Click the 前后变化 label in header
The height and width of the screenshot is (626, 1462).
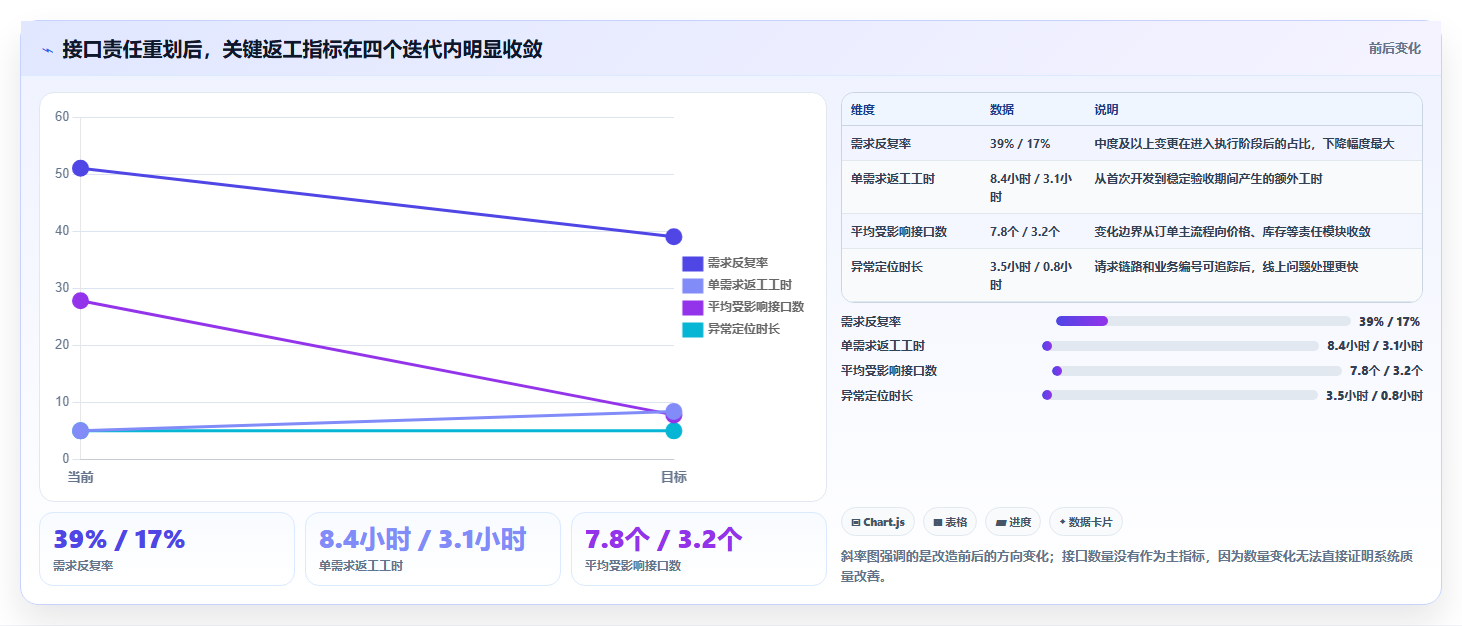pos(1394,49)
